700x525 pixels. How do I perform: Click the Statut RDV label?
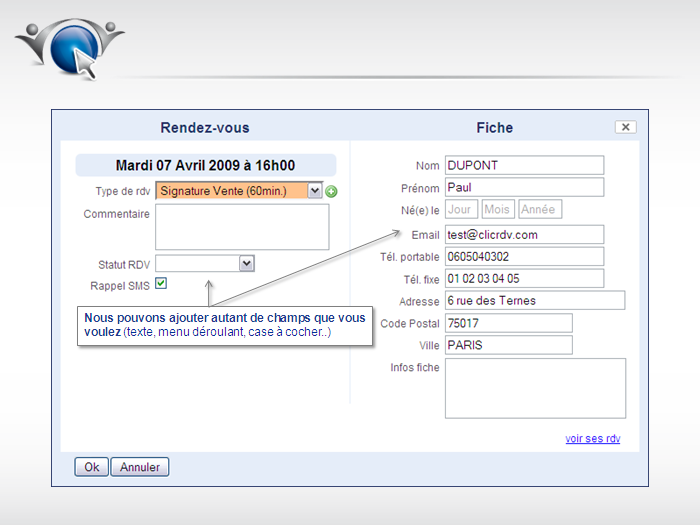pos(124,265)
